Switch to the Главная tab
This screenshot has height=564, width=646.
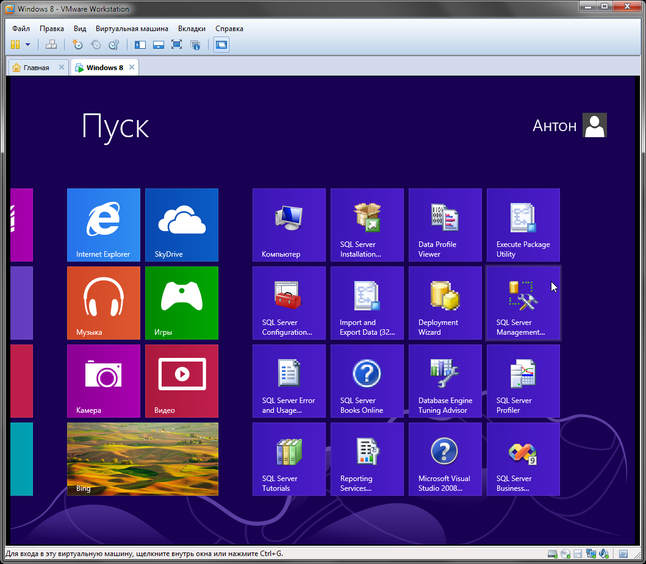coord(36,67)
